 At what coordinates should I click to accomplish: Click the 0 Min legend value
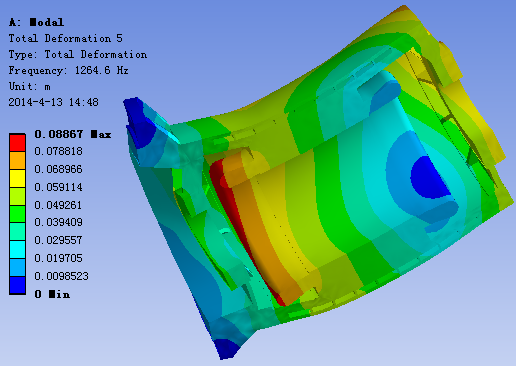point(52,294)
